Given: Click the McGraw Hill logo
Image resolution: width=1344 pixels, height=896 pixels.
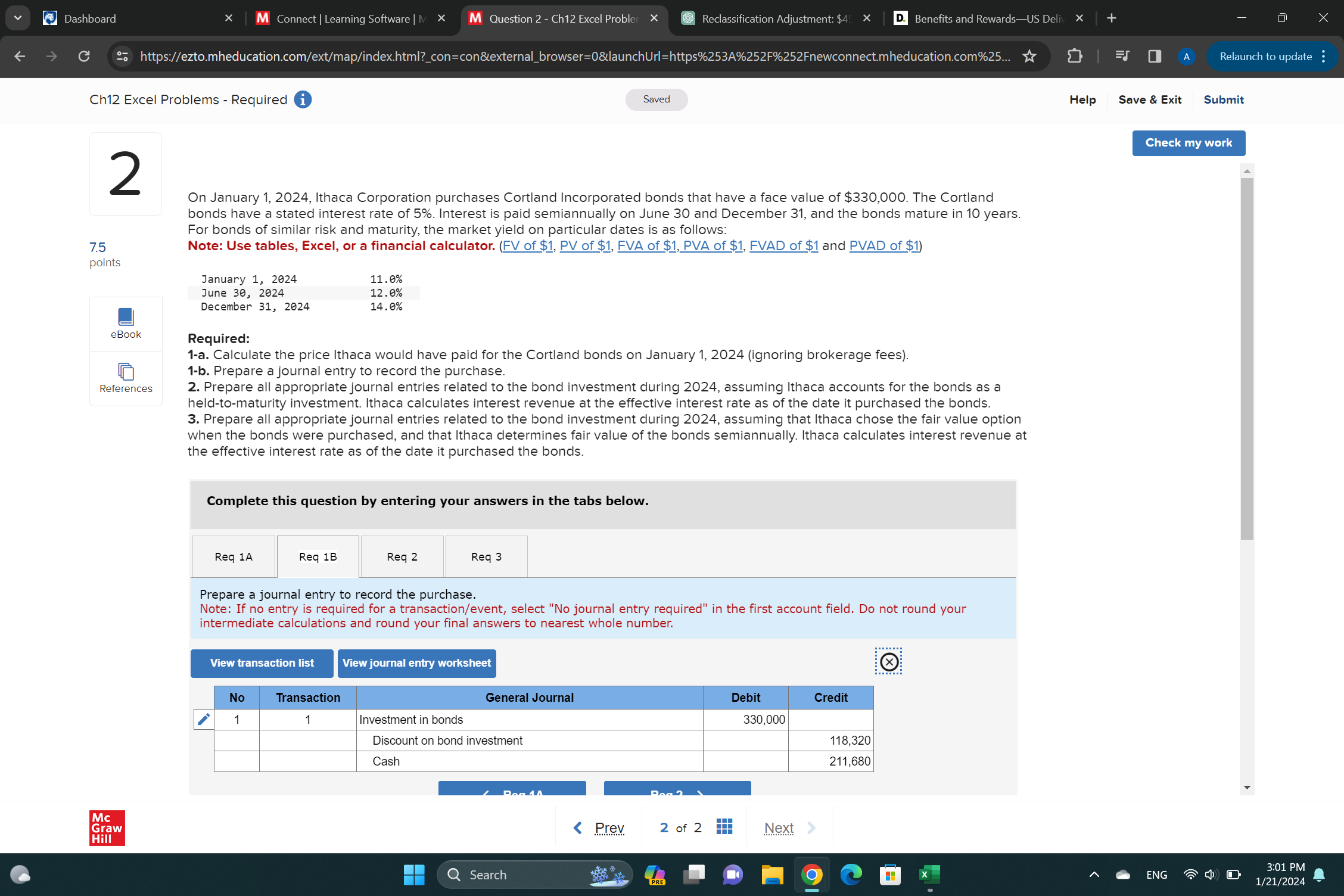Looking at the screenshot, I should coord(106,827).
